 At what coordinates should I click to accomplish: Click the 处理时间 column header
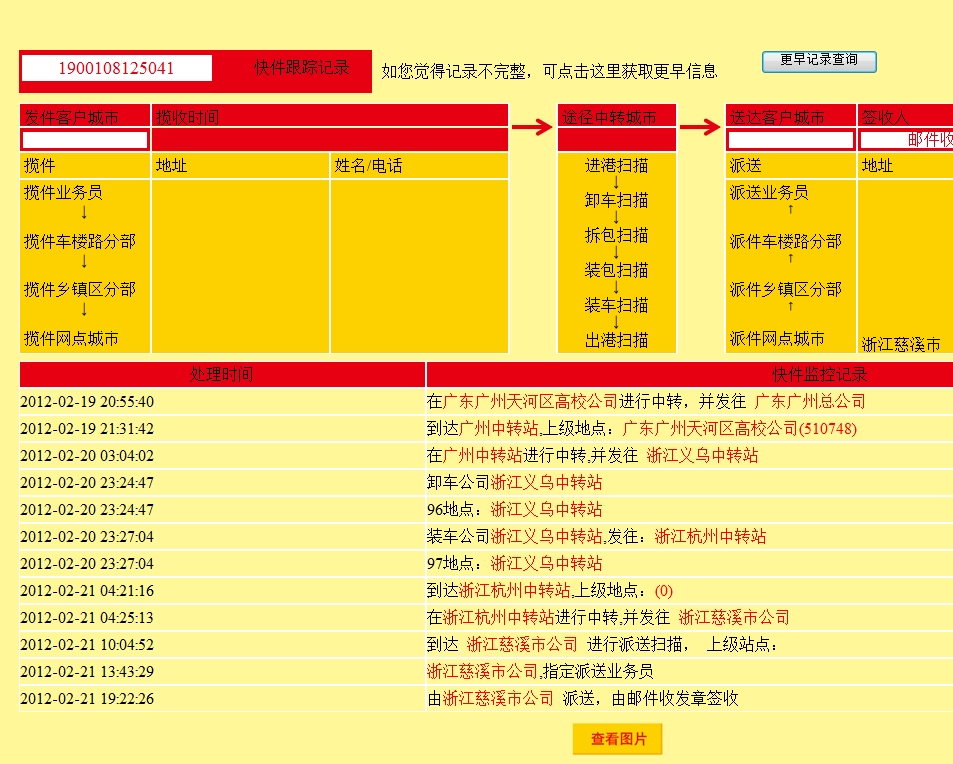222,375
